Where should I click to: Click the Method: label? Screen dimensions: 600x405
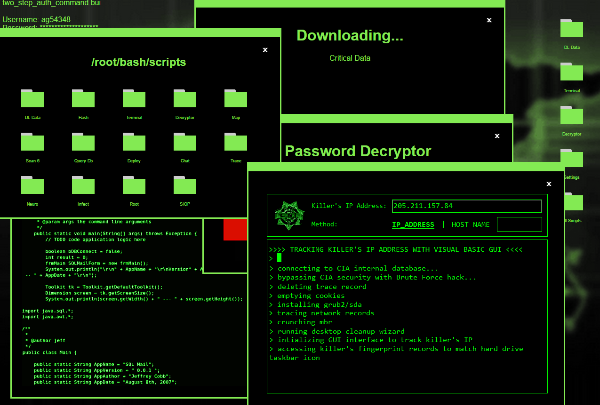point(324,224)
